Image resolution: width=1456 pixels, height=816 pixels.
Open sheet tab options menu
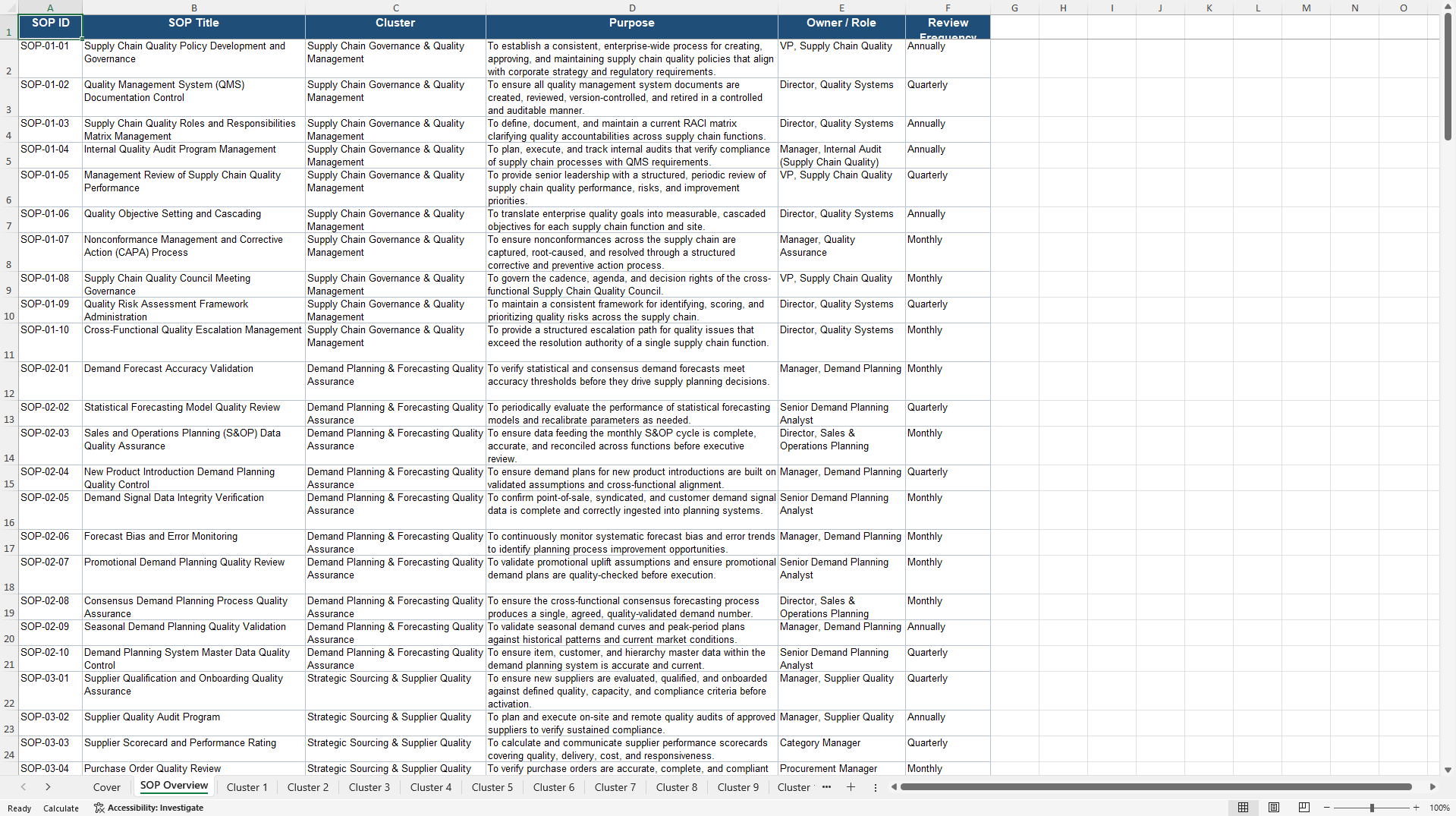[x=875, y=787]
